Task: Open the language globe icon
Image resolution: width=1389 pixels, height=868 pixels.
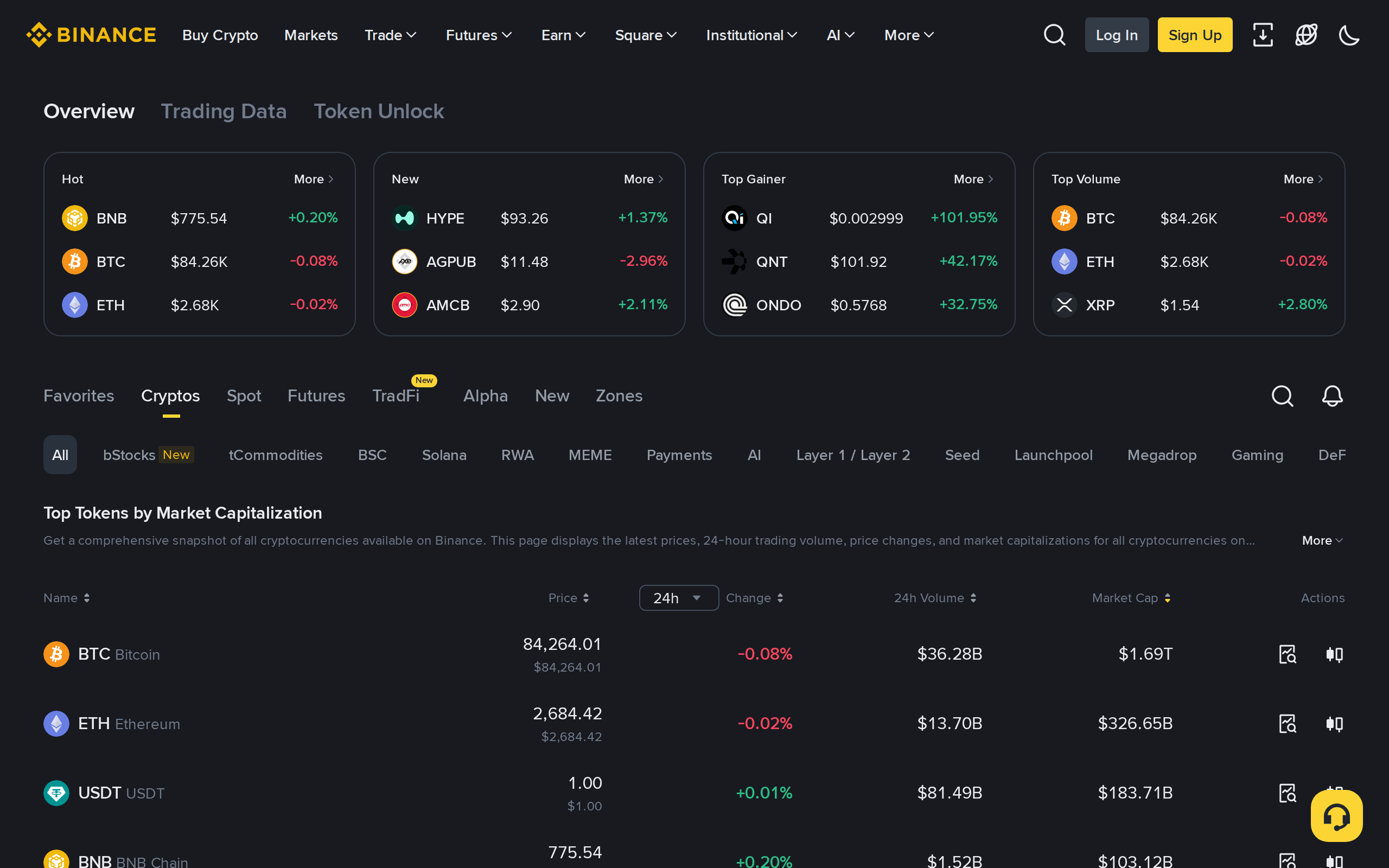Action: click(1307, 35)
